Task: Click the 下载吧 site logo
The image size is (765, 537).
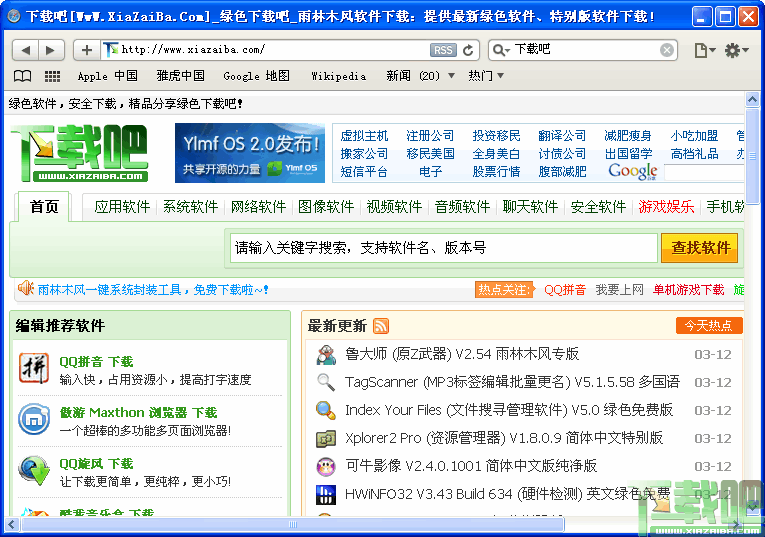Action: pos(80,153)
